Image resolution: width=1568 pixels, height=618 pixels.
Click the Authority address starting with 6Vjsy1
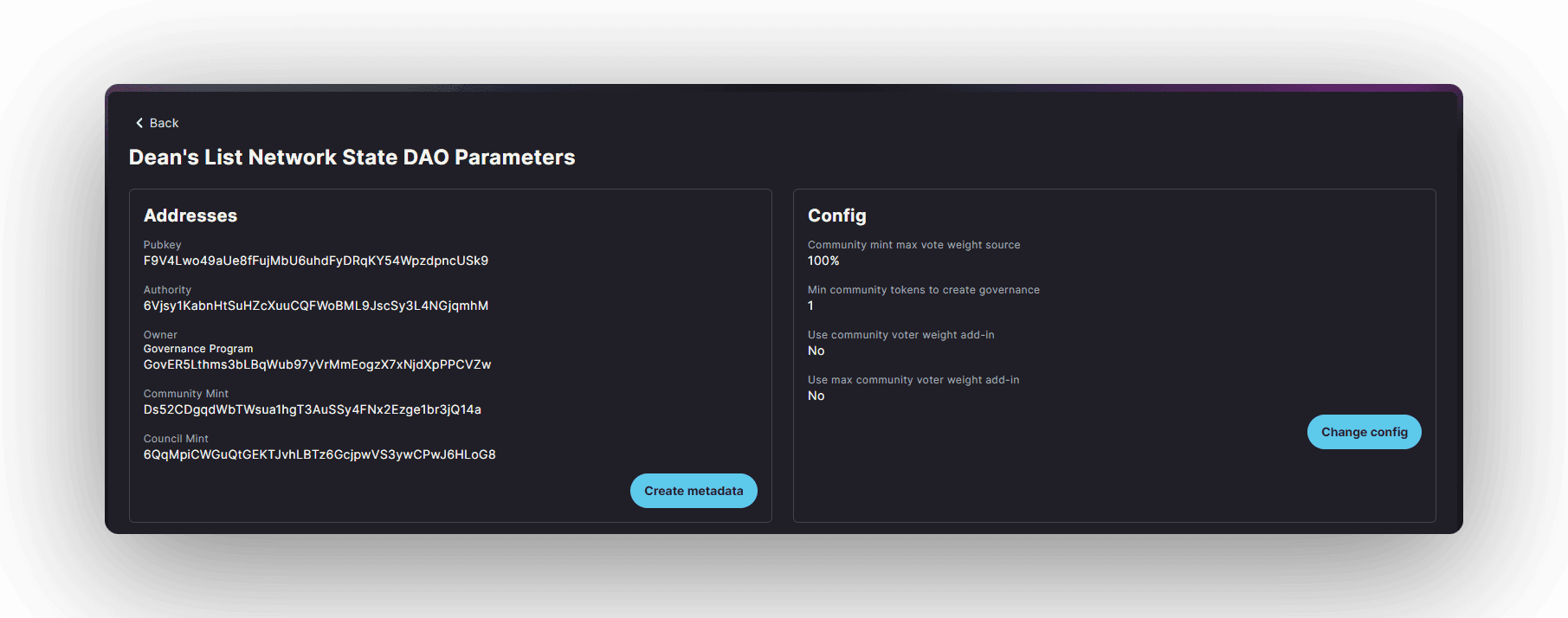[x=315, y=306]
